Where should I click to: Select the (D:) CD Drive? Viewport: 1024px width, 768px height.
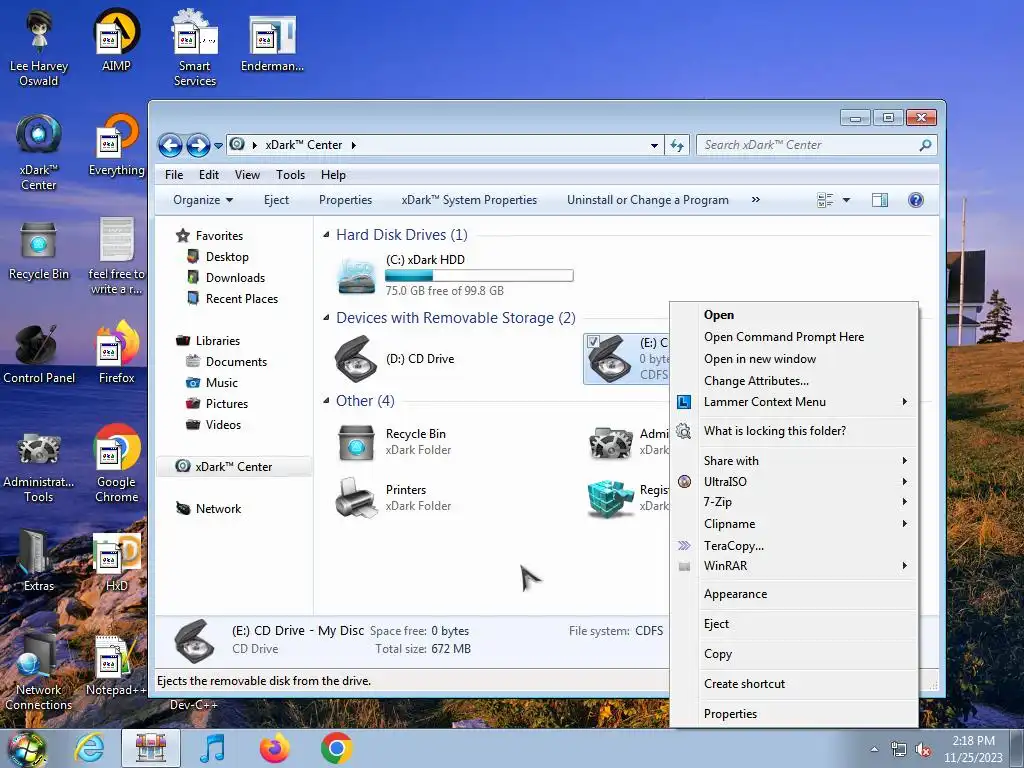click(x=394, y=359)
